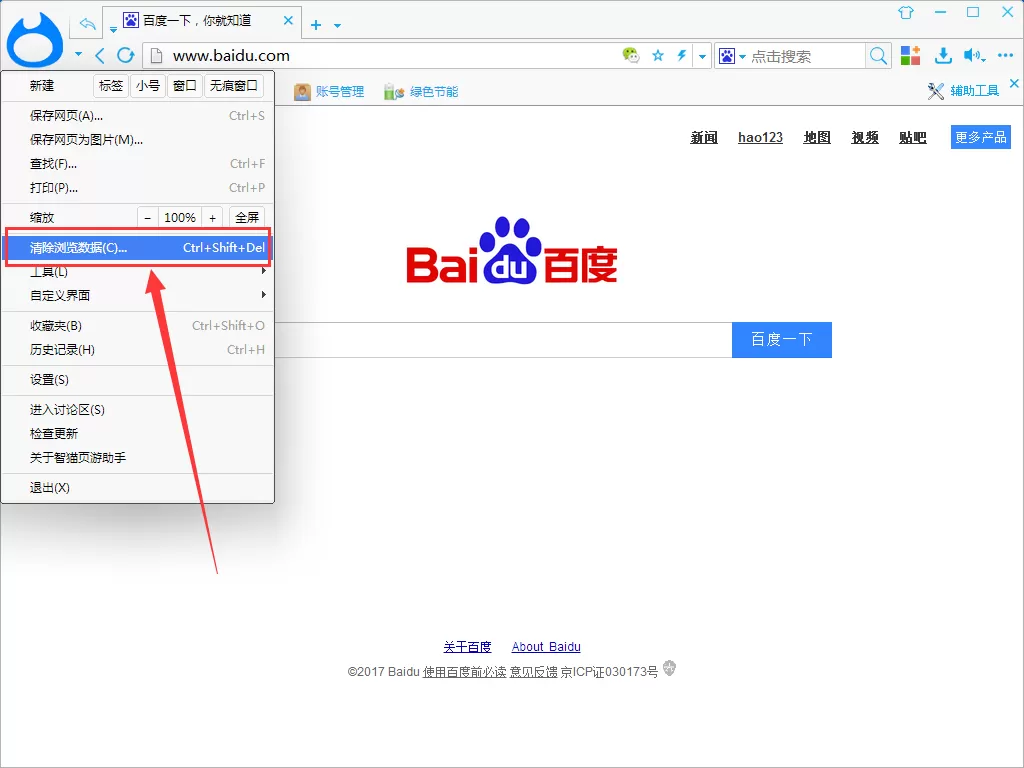This screenshot has width=1024, height=768.
Task: Click the 全屏 fullscreen button
Action: [x=247, y=217]
